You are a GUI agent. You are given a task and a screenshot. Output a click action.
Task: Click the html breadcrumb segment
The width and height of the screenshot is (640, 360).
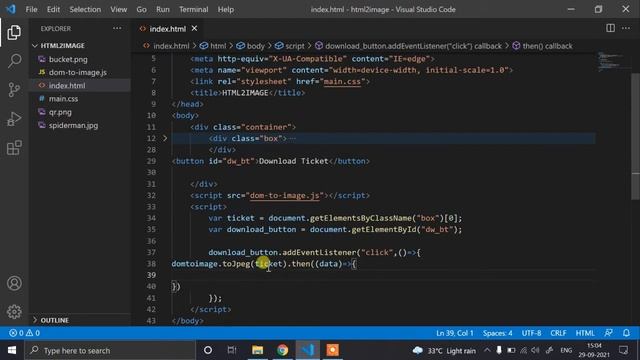coord(218,46)
